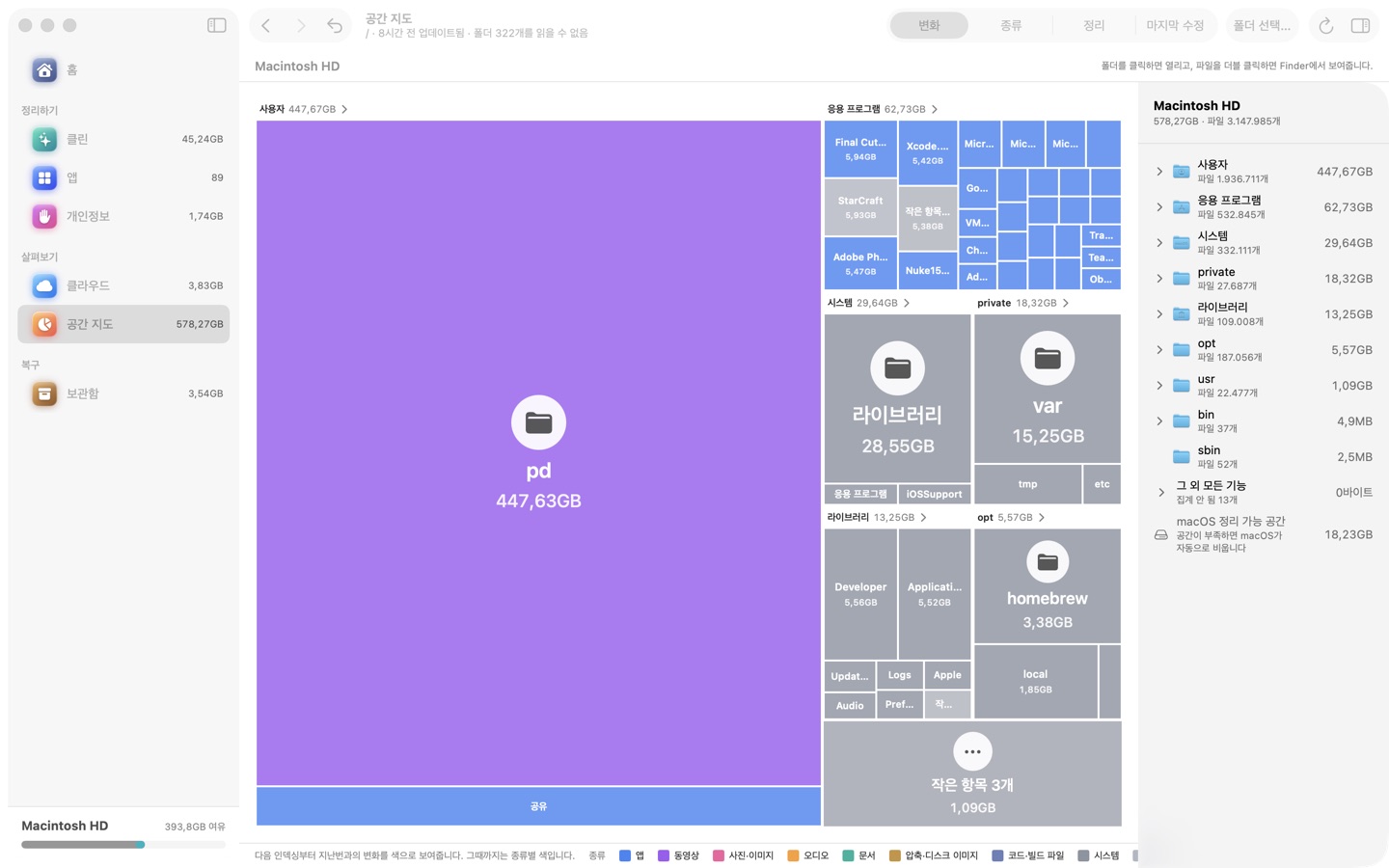The height and width of the screenshot is (868, 1389).
Task: Select the sbin row in folder list
Action: pyautogui.click(x=1264, y=457)
